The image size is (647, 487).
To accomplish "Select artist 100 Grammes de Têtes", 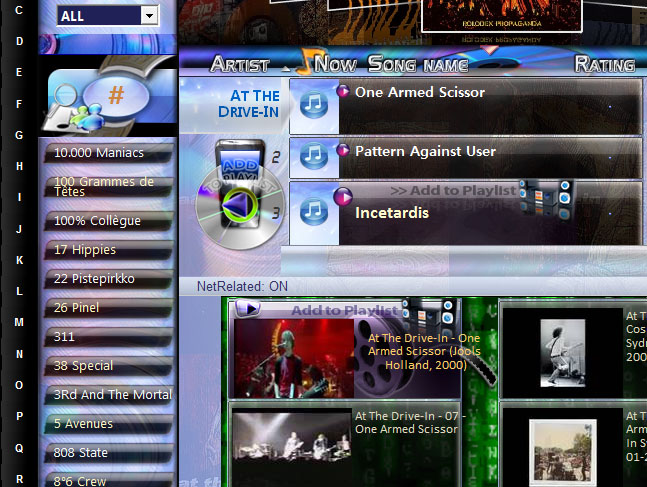I will [109, 187].
